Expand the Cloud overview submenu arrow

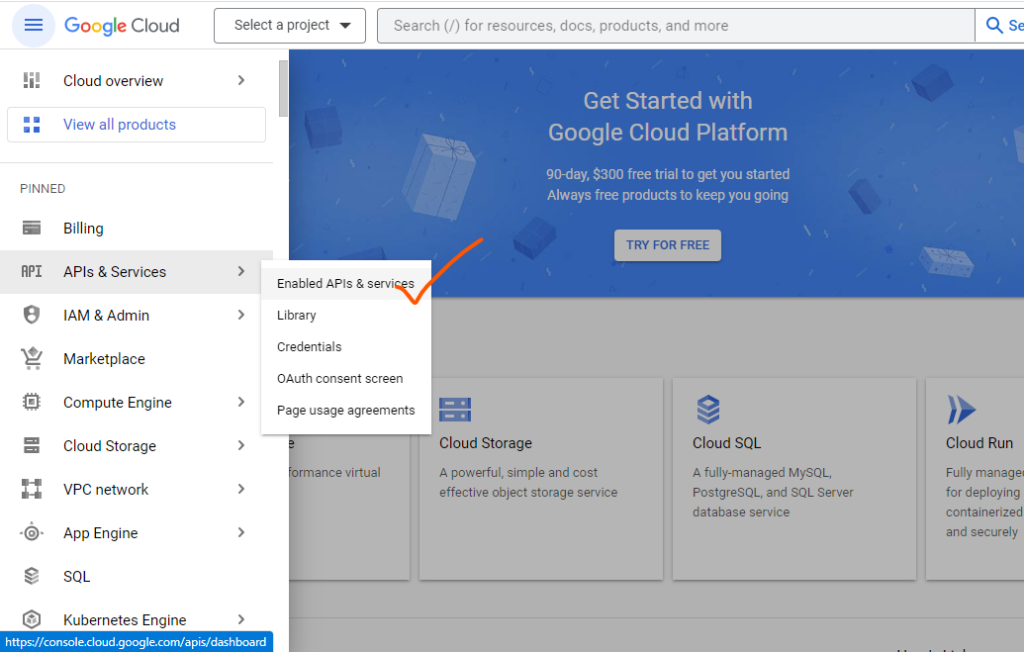[241, 80]
